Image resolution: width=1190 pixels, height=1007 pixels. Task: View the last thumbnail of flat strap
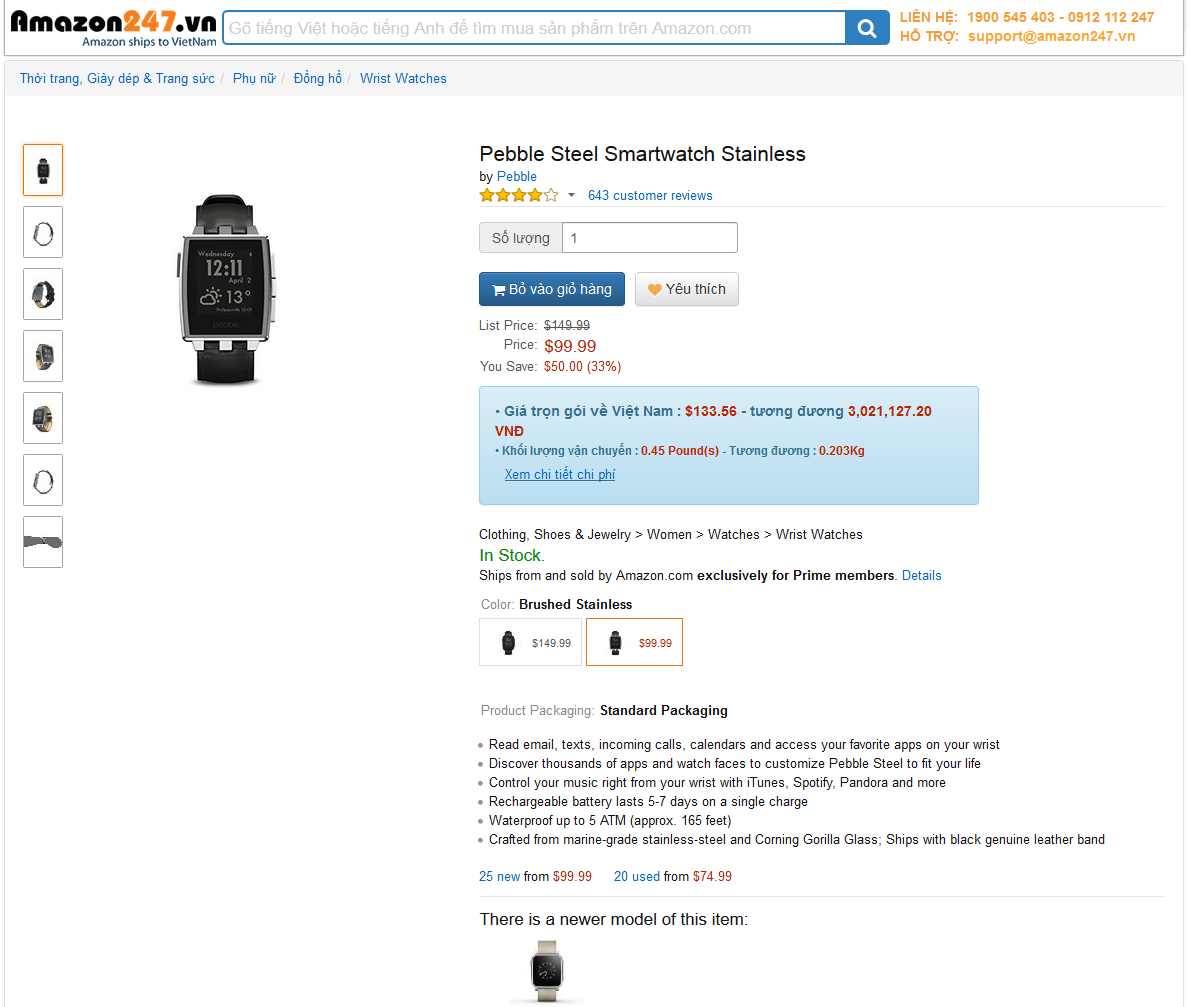click(x=43, y=542)
